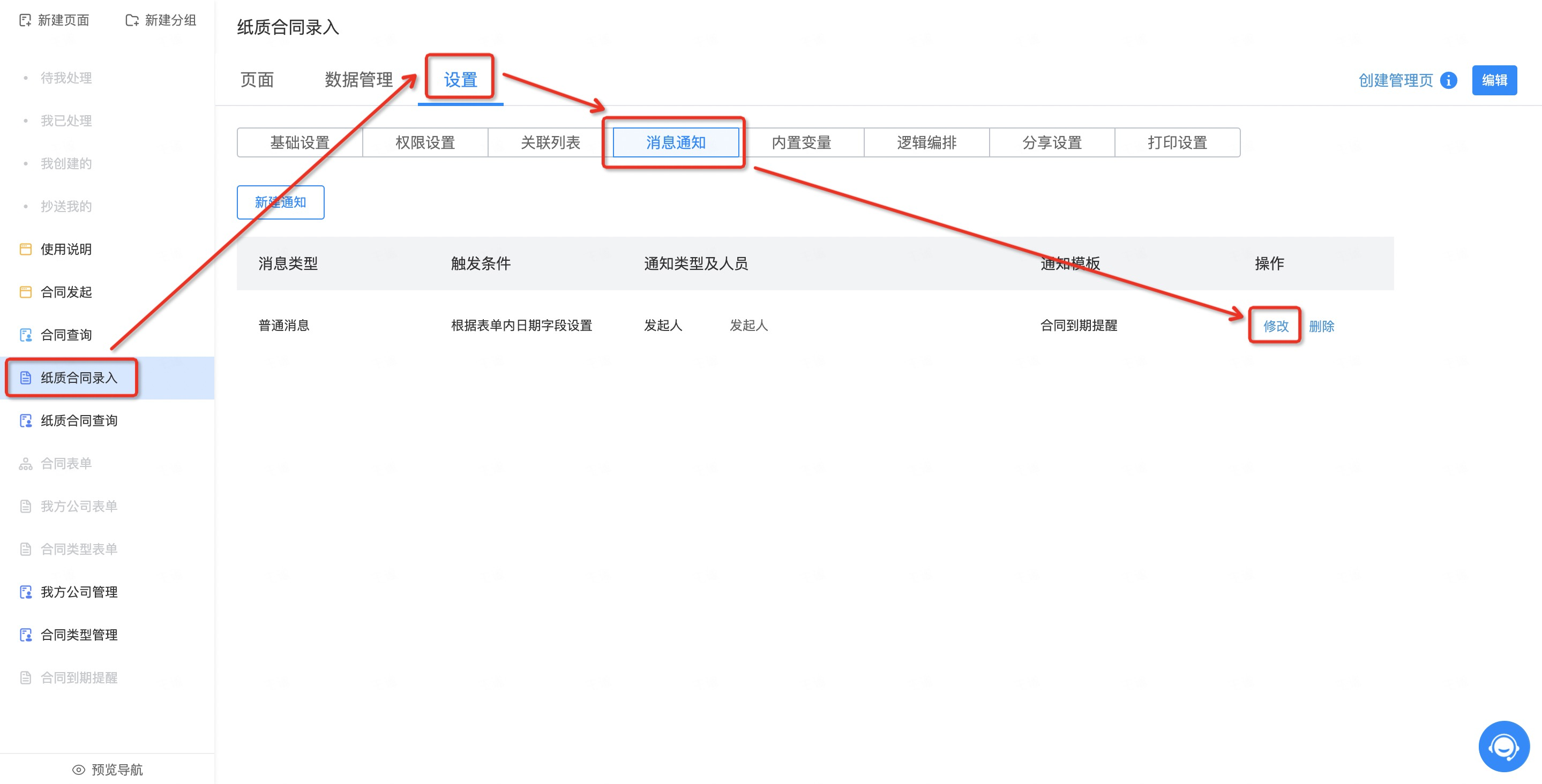1542x784 pixels.
Task: Switch to the 页面 tab
Action: 257,80
